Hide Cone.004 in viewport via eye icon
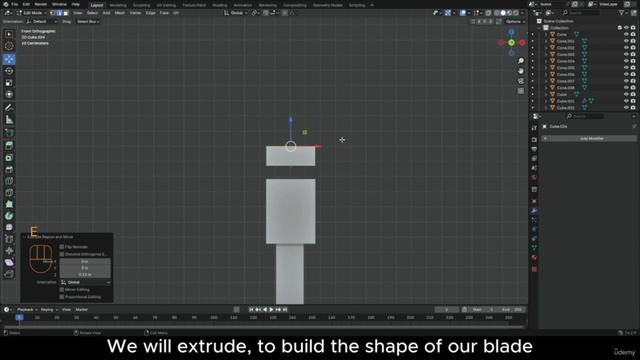Viewport: 640px width, 360px height. (626, 61)
